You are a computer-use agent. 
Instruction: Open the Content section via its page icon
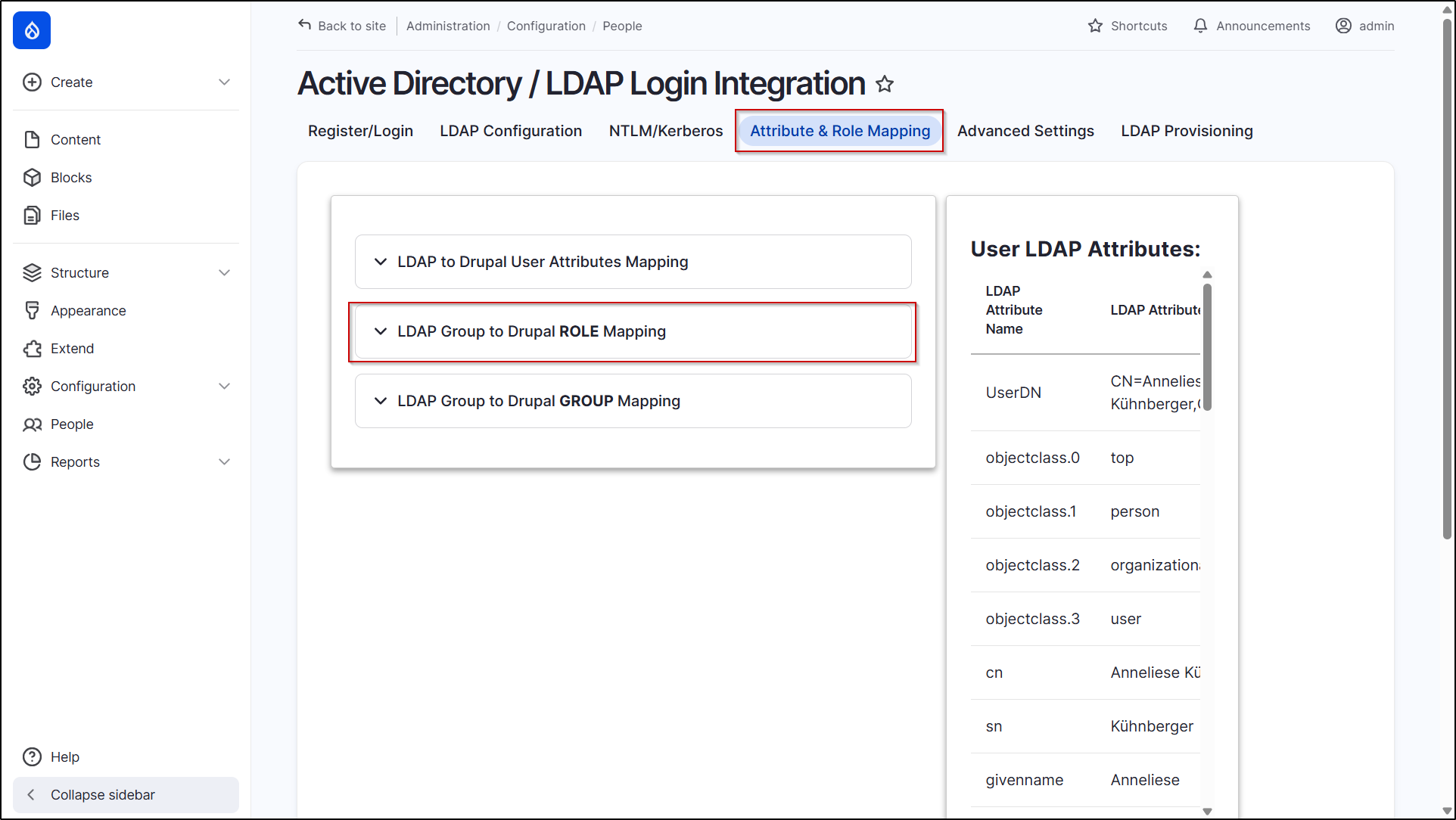[32, 139]
